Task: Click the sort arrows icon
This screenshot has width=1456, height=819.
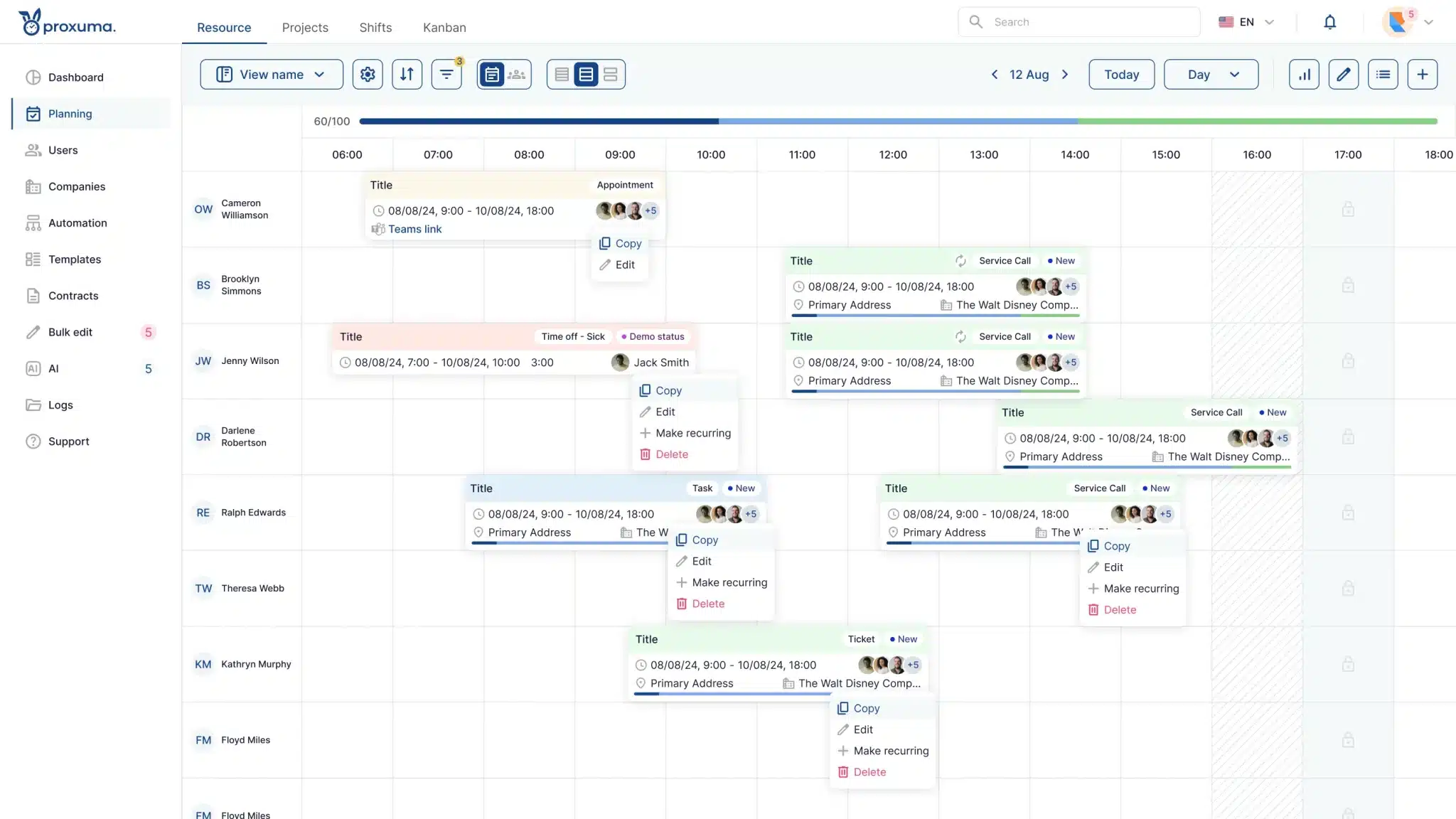Action: point(407,75)
